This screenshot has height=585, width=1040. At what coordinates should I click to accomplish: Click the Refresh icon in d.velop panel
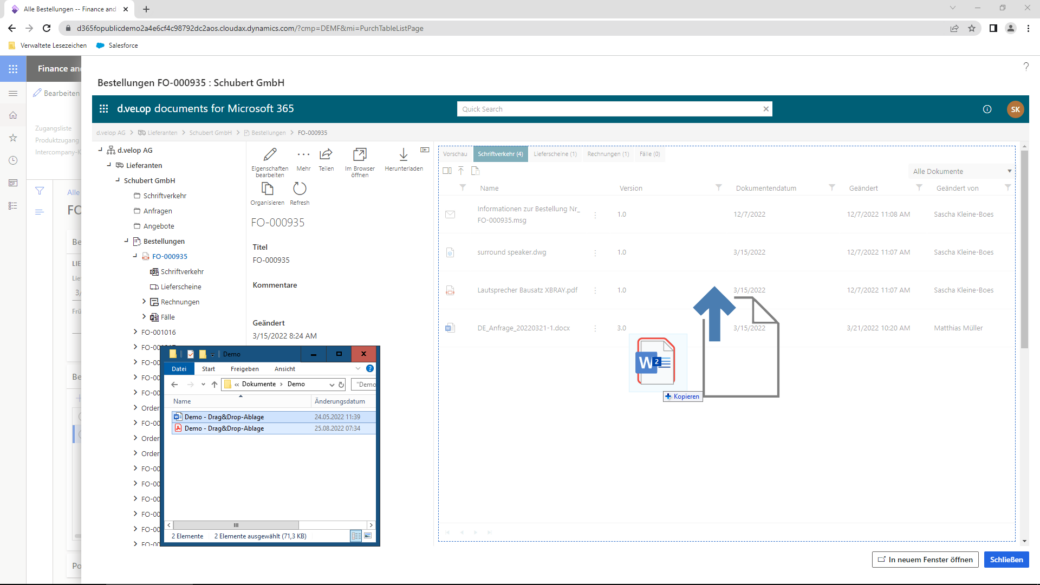tap(300, 189)
